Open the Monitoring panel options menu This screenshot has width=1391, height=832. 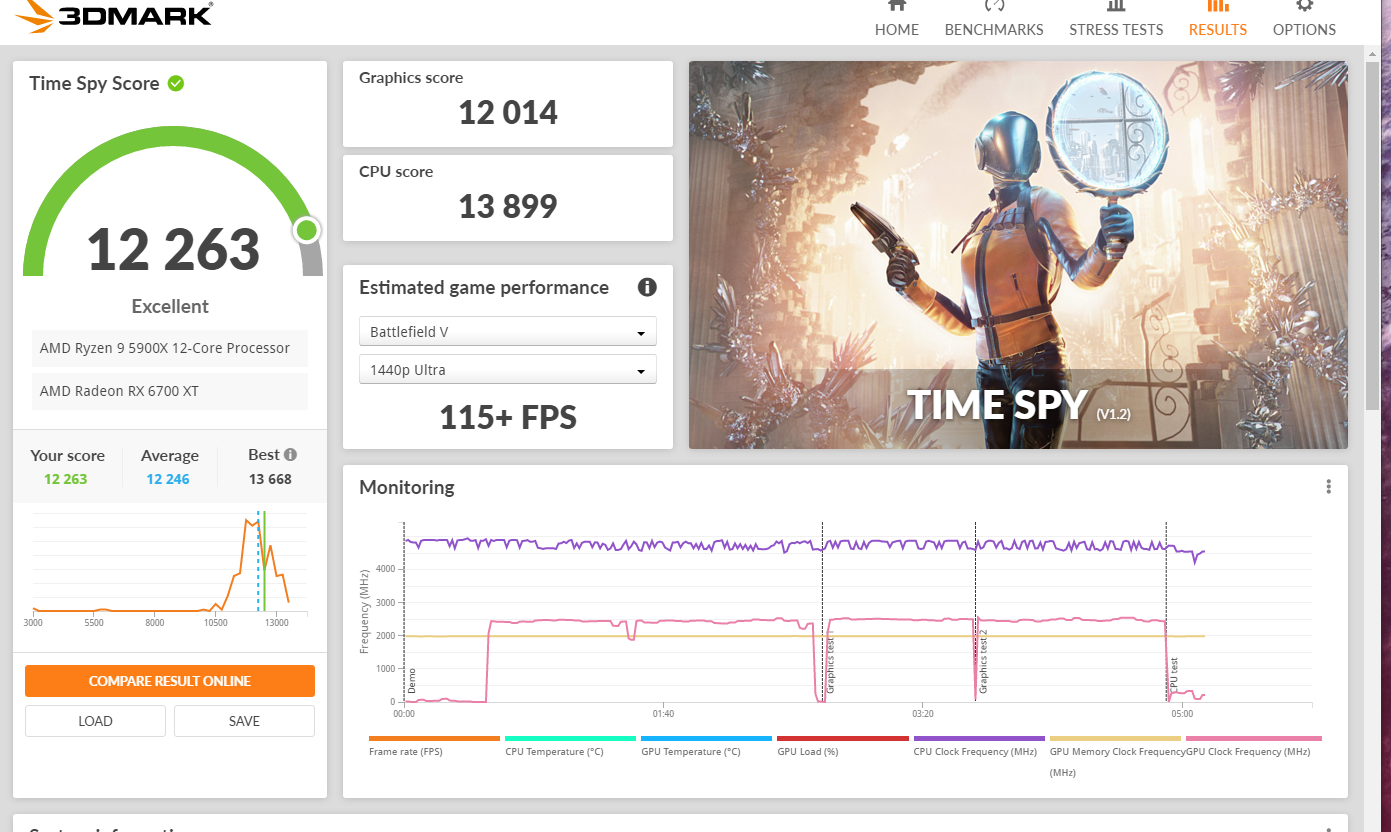click(1328, 487)
